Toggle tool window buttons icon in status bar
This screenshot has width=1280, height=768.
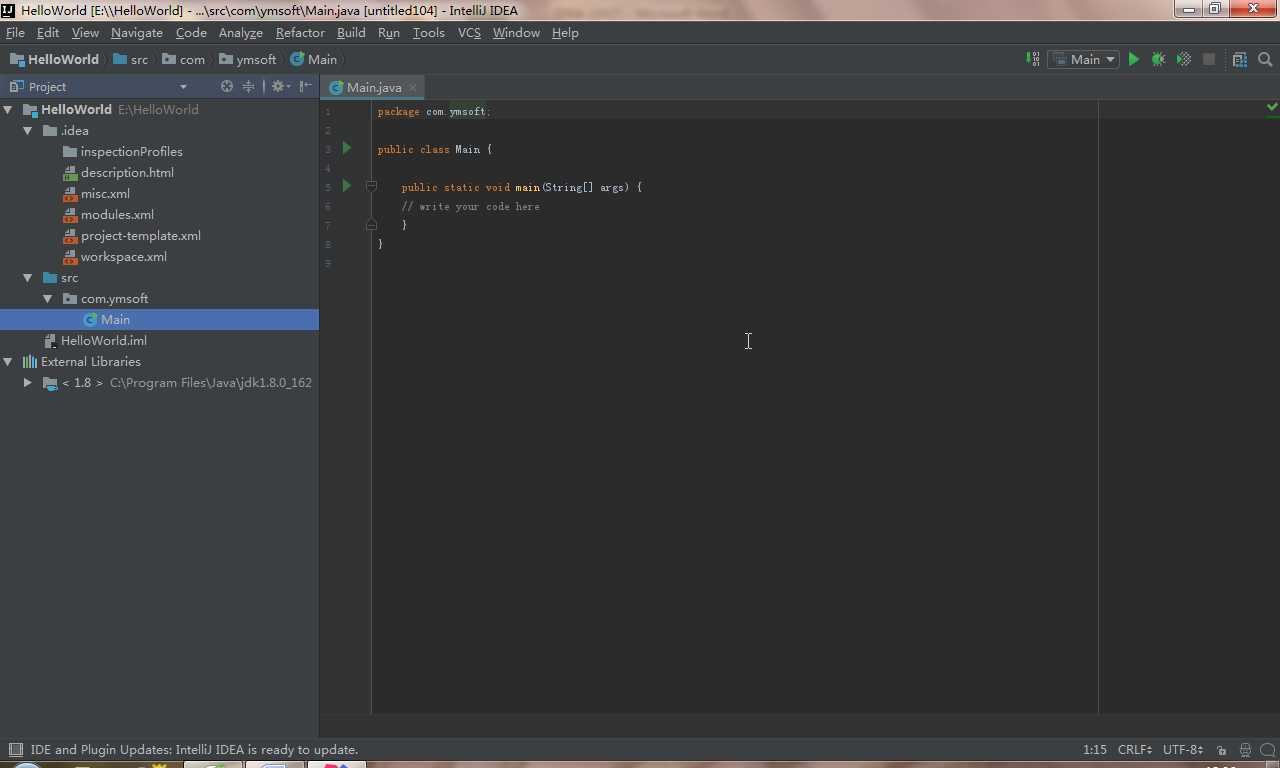[x=15, y=749]
